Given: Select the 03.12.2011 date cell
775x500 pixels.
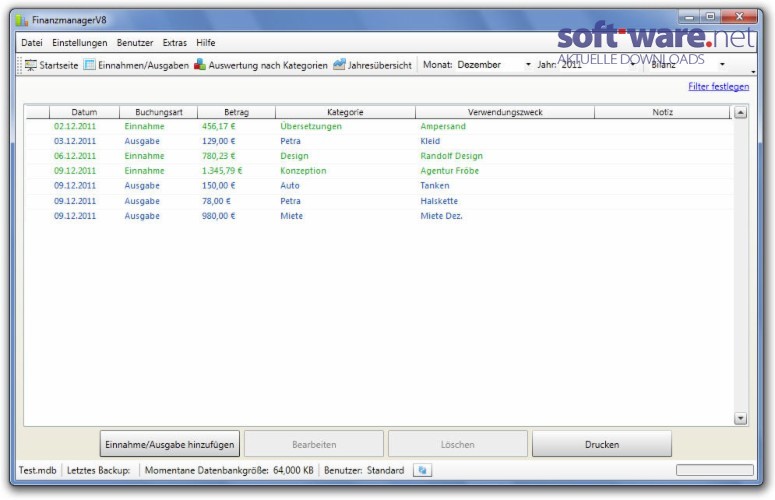Looking at the screenshot, I should click(x=75, y=141).
